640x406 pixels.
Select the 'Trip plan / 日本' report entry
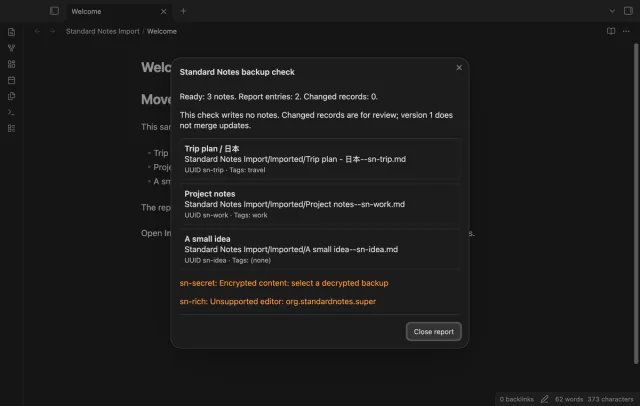320,159
